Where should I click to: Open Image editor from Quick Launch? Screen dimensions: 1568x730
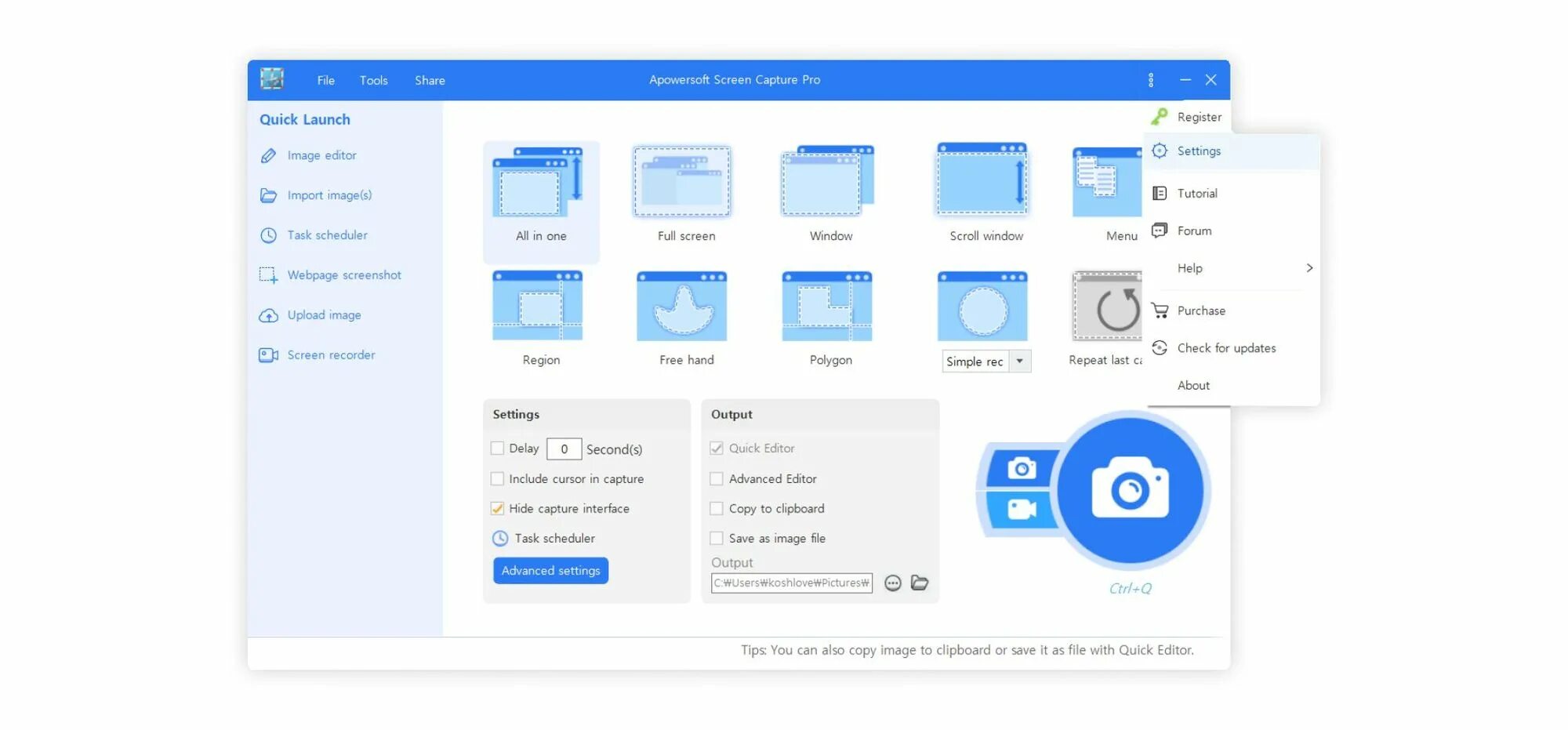tap(308, 155)
